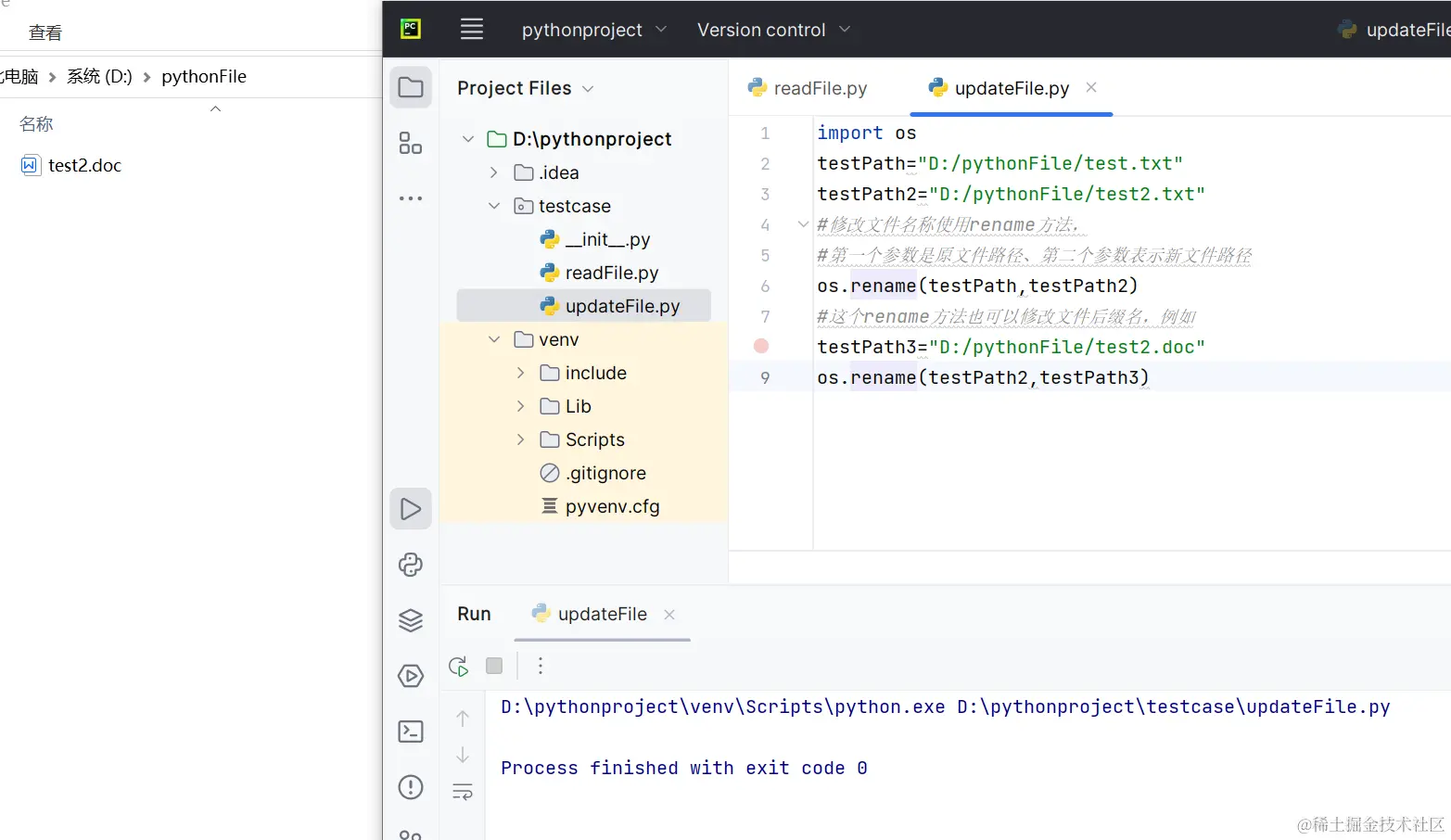Open the Run tool window icon
The width and height of the screenshot is (1451, 840).
[x=411, y=509]
